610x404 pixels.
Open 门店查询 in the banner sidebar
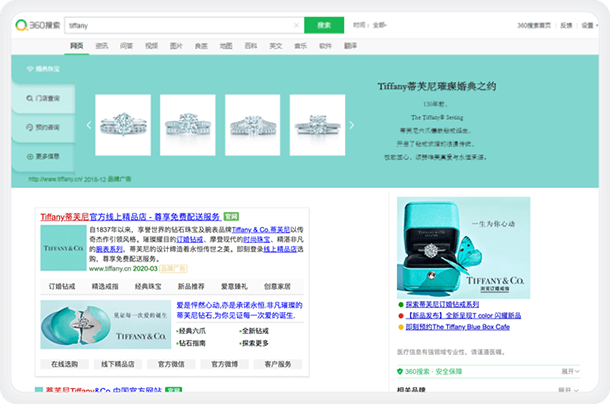tap(43, 98)
